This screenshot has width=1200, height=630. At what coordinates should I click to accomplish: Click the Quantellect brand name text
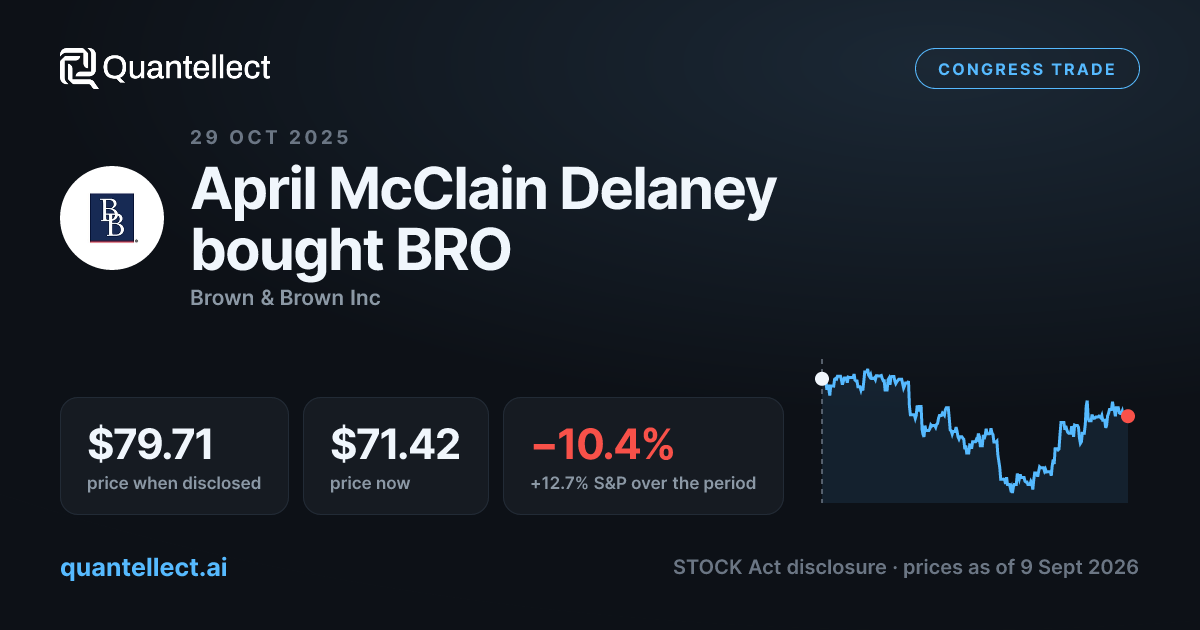187,68
